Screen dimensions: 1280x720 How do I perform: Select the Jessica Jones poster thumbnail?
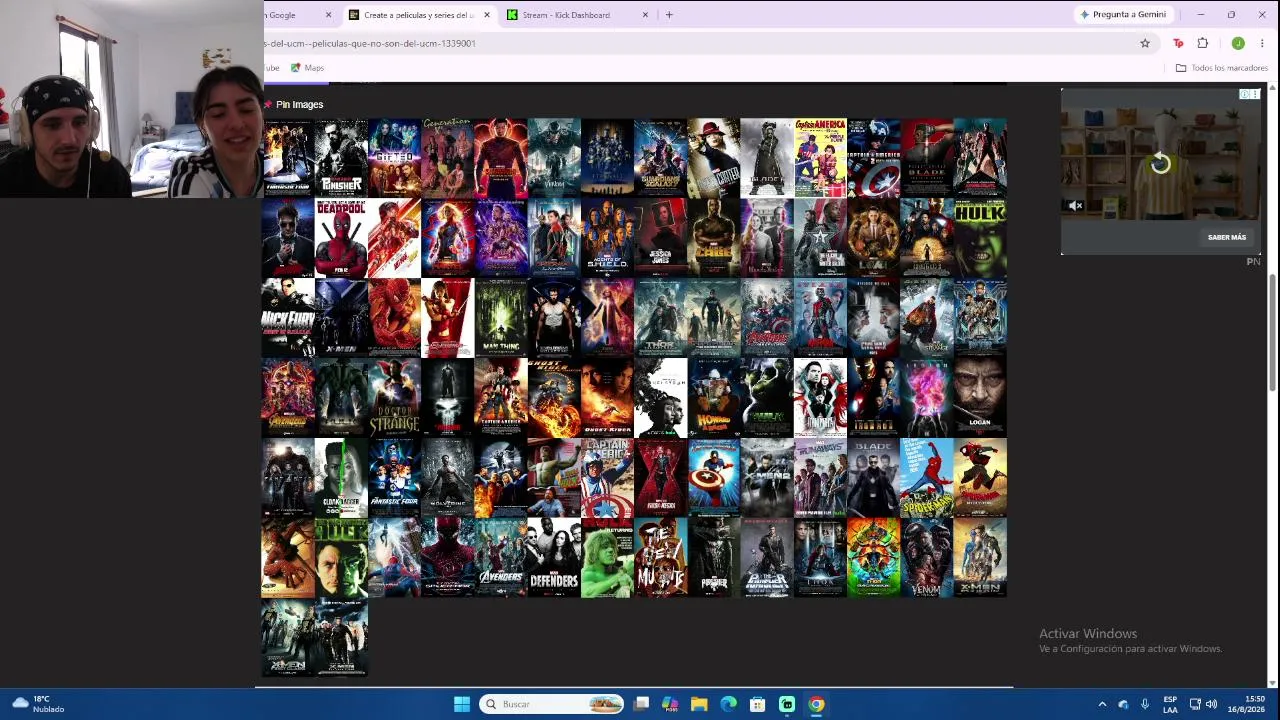(661, 238)
